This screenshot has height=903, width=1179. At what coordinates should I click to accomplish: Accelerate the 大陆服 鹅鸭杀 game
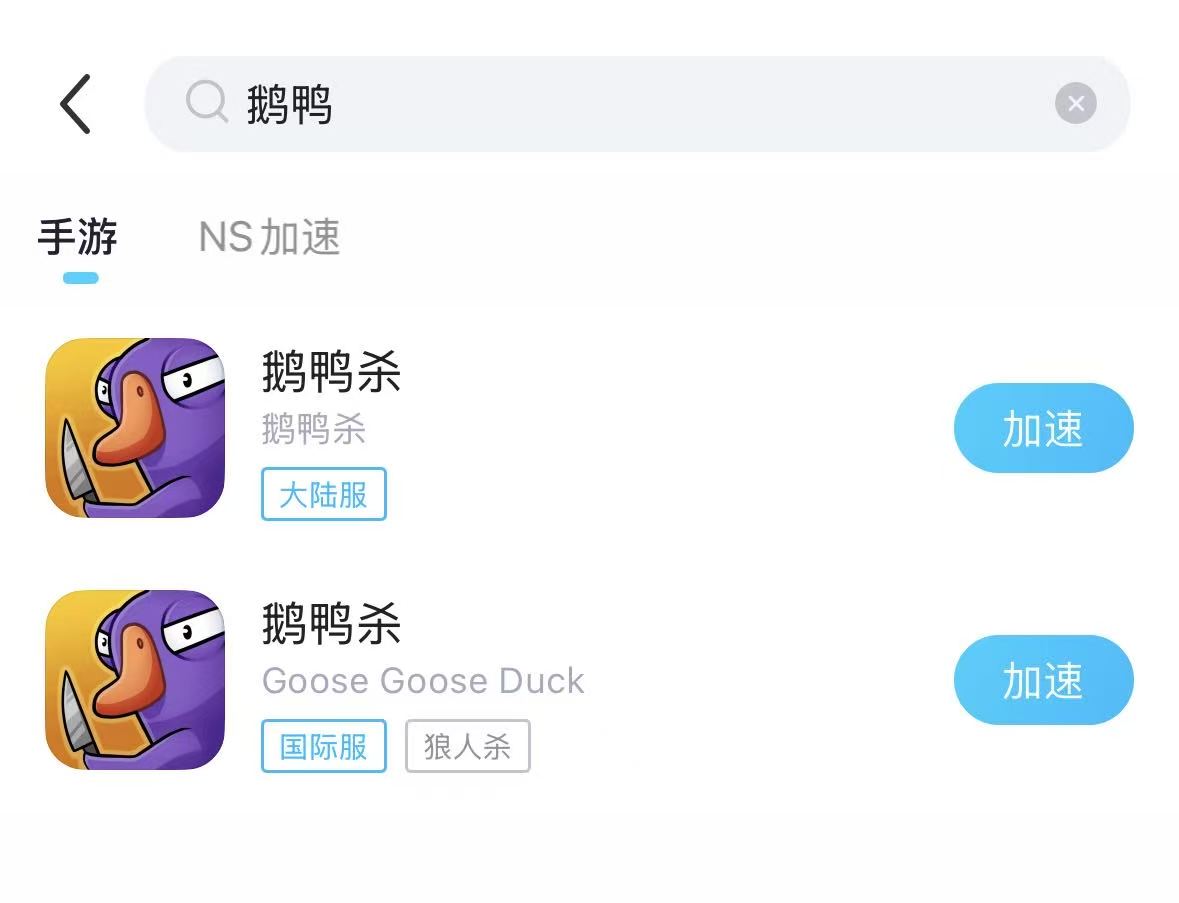(x=1044, y=428)
